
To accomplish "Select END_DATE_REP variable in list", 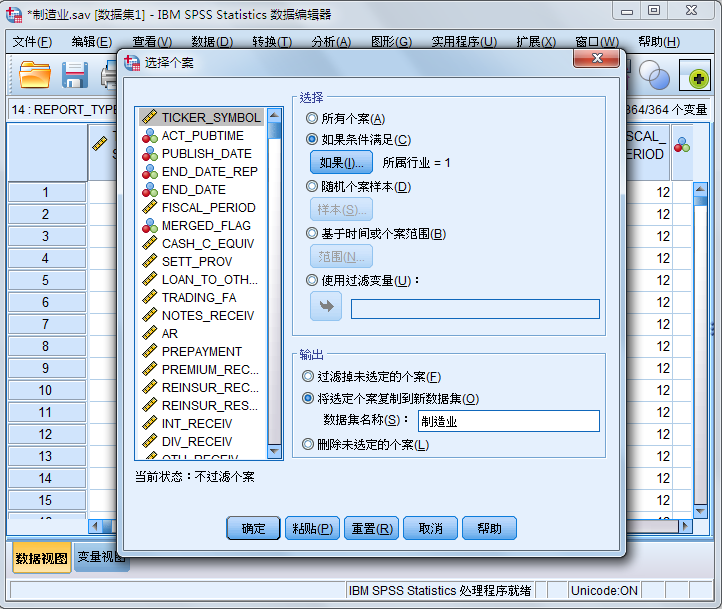I will (201, 171).
